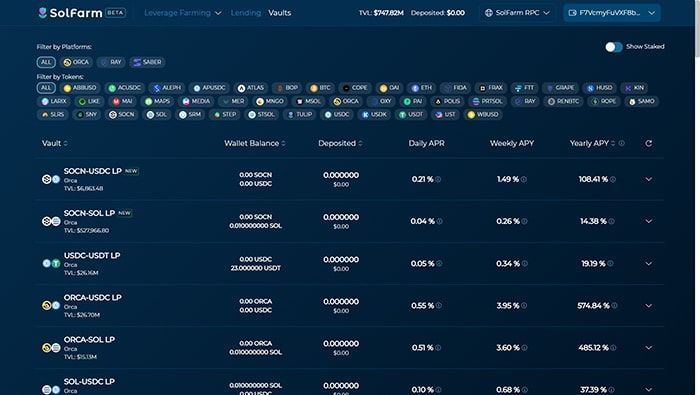The image size is (700, 395).
Task: Open info icon beside 574.84 % Yearly APY
Action: pos(614,306)
